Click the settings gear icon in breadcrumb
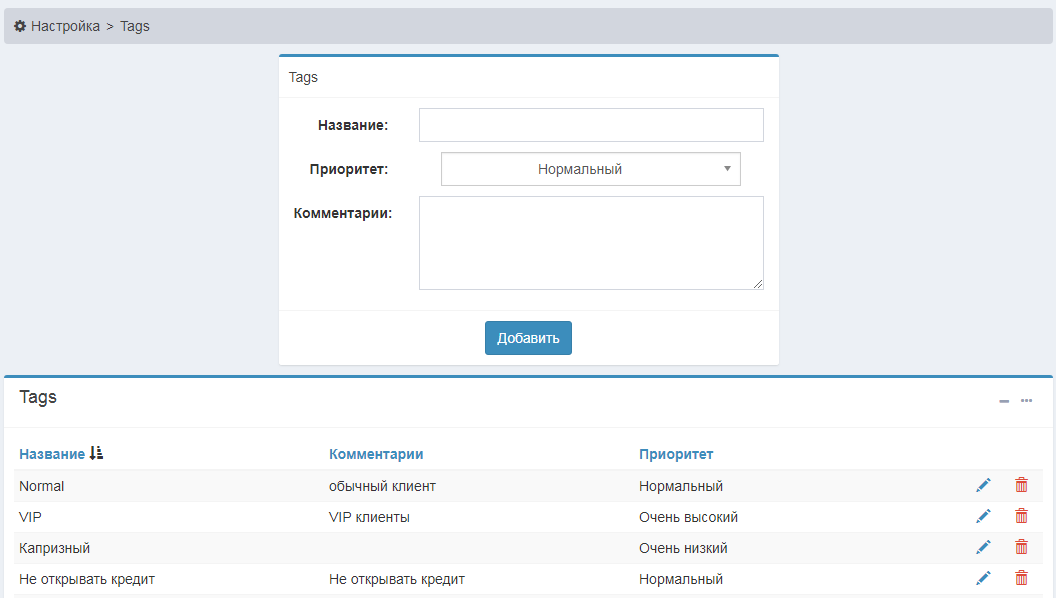1056x598 pixels. pyautogui.click(x=19, y=26)
